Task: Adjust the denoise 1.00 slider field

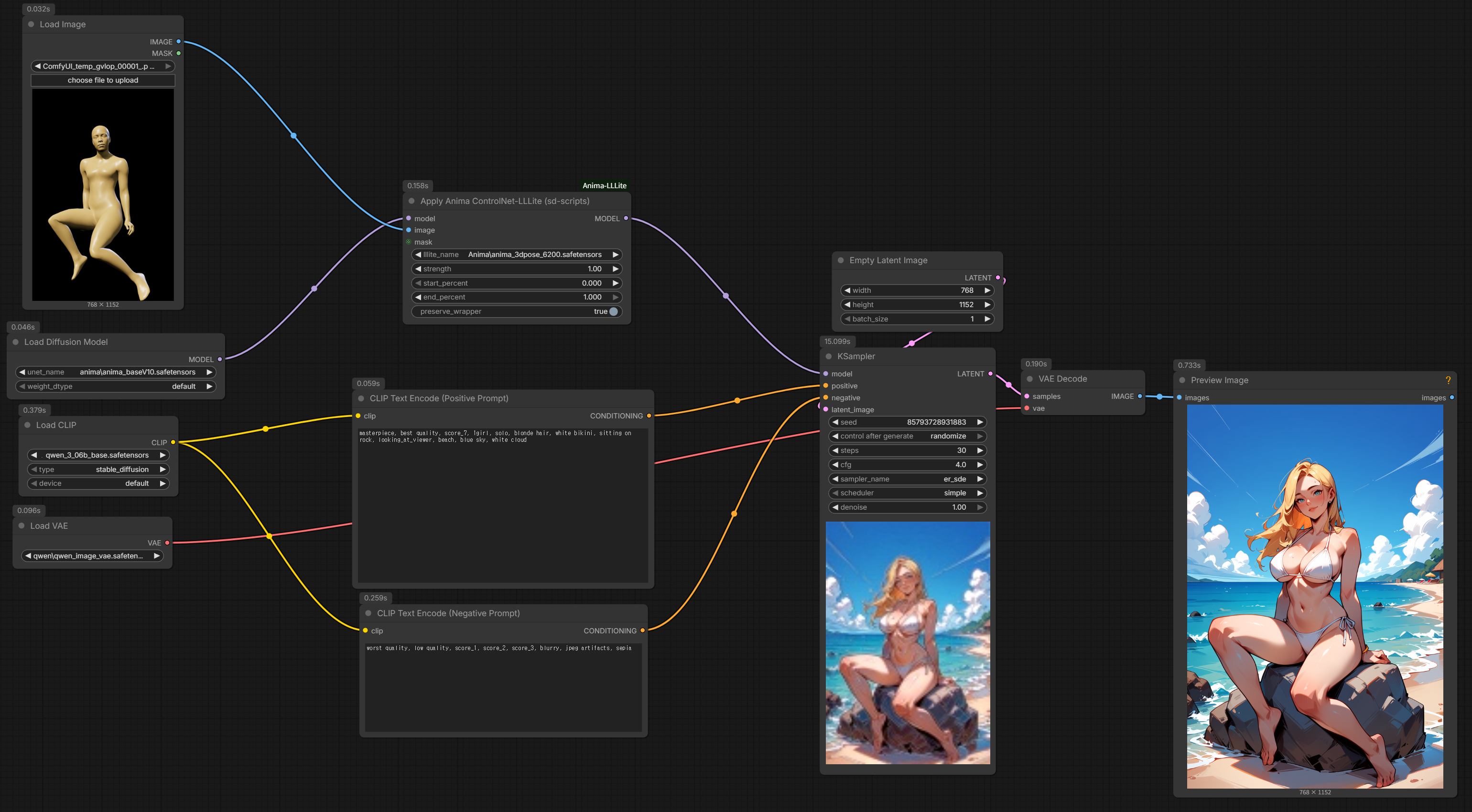Action: coord(908,507)
